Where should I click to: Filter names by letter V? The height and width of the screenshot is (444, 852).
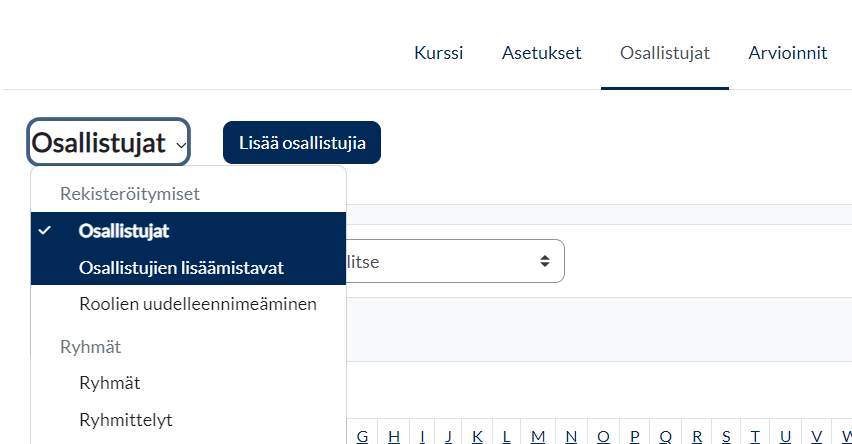click(x=817, y=436)
